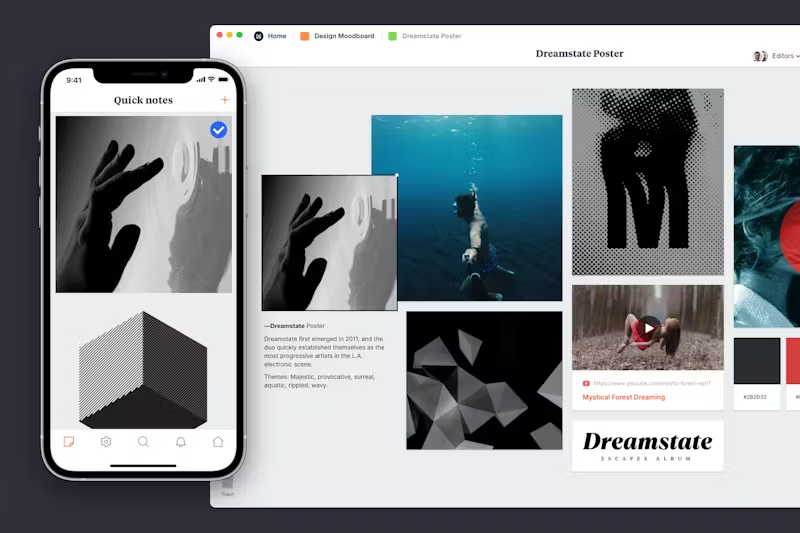Open the Mystical Forest Dreaming link
The width and height of the screenshot is (800, 533).
click(623, 397)
